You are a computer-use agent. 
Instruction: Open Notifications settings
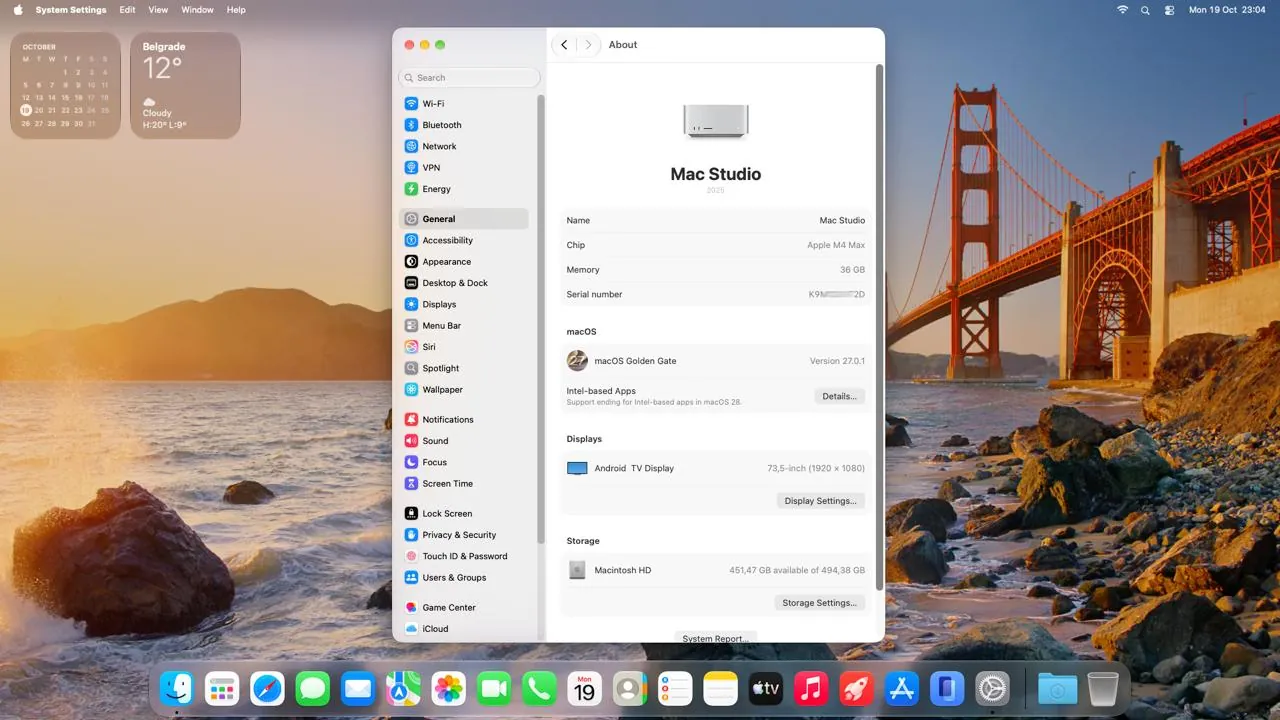click(464, 420)
